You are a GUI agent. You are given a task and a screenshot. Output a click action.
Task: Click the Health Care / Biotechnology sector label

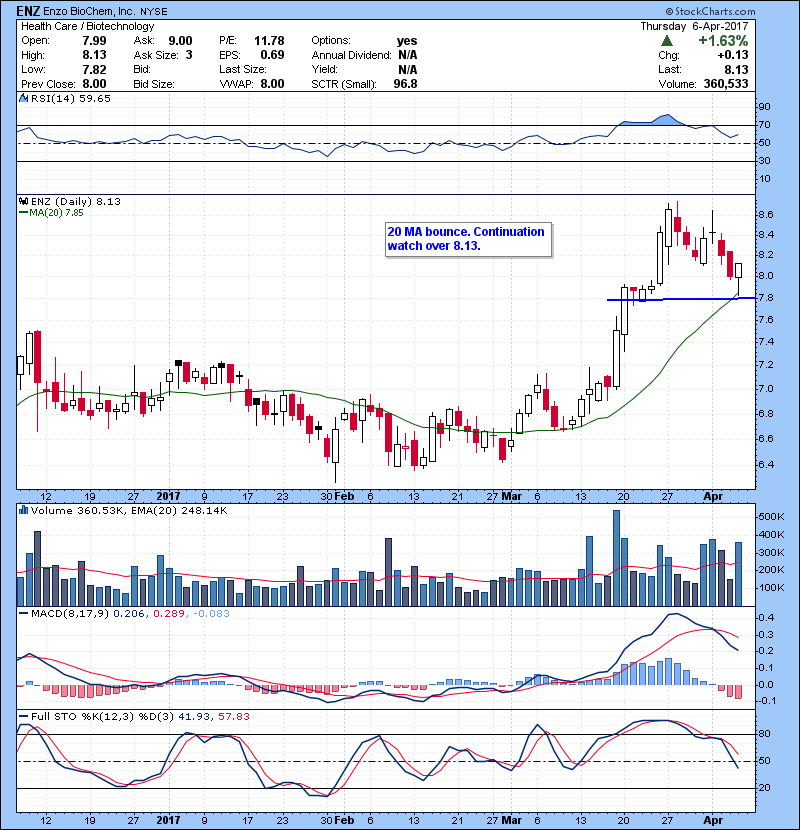tap(88, 26)
